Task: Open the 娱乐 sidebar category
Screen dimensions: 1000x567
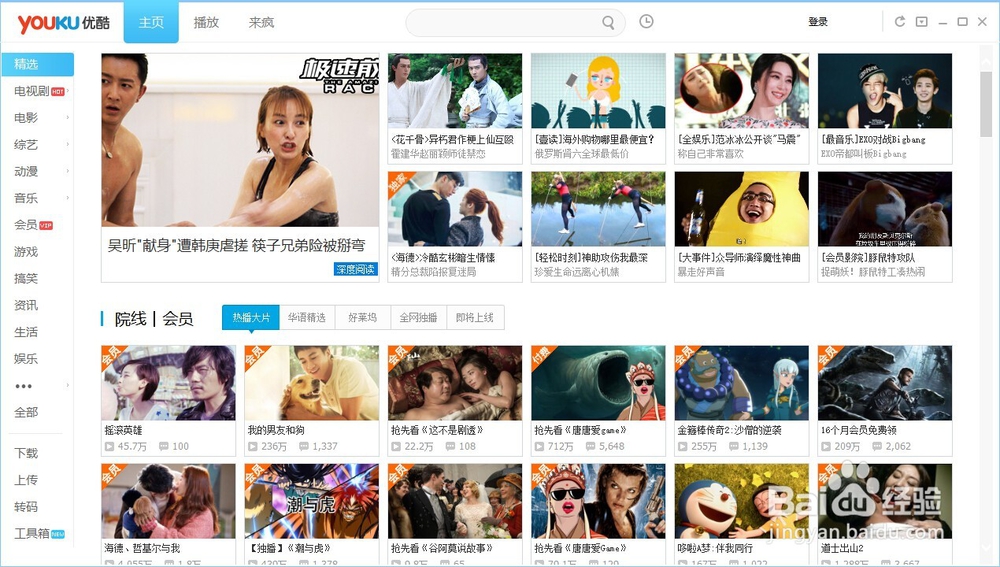Action: tap(26, 358)
